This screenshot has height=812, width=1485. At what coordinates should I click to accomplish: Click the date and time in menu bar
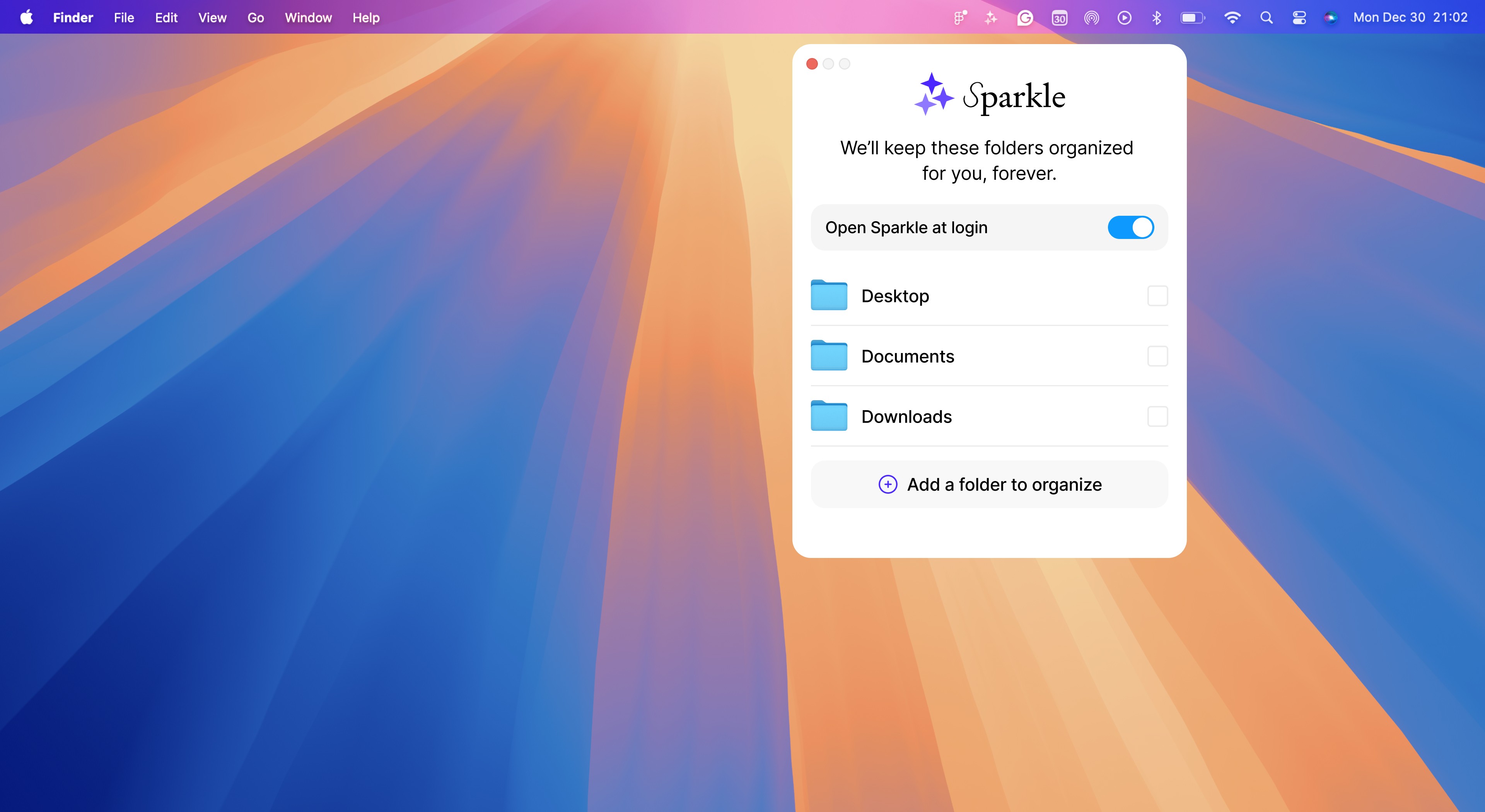pyautogui.click(x=1410, y=18)
